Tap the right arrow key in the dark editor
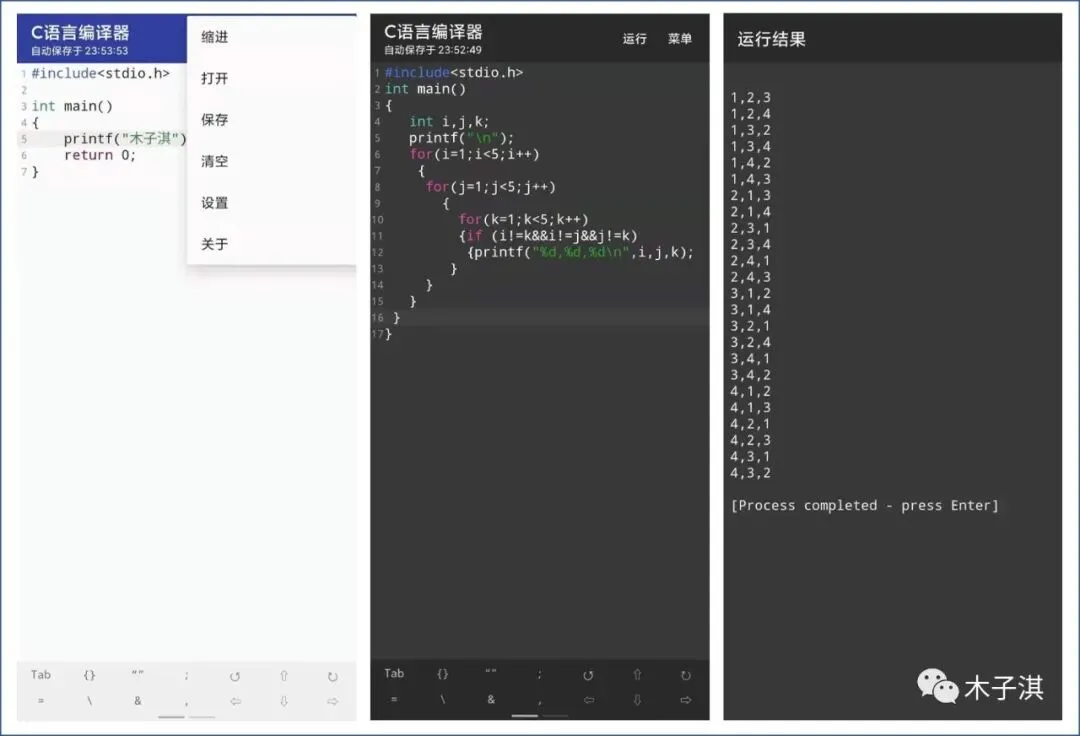1080x736 pixels. click(x=685, y=700)
